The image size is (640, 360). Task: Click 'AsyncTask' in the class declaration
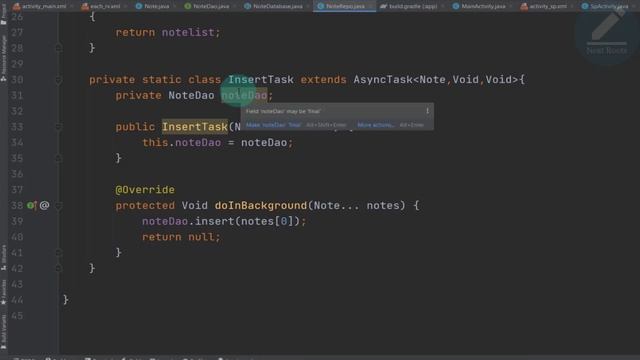tap(383, 80)
